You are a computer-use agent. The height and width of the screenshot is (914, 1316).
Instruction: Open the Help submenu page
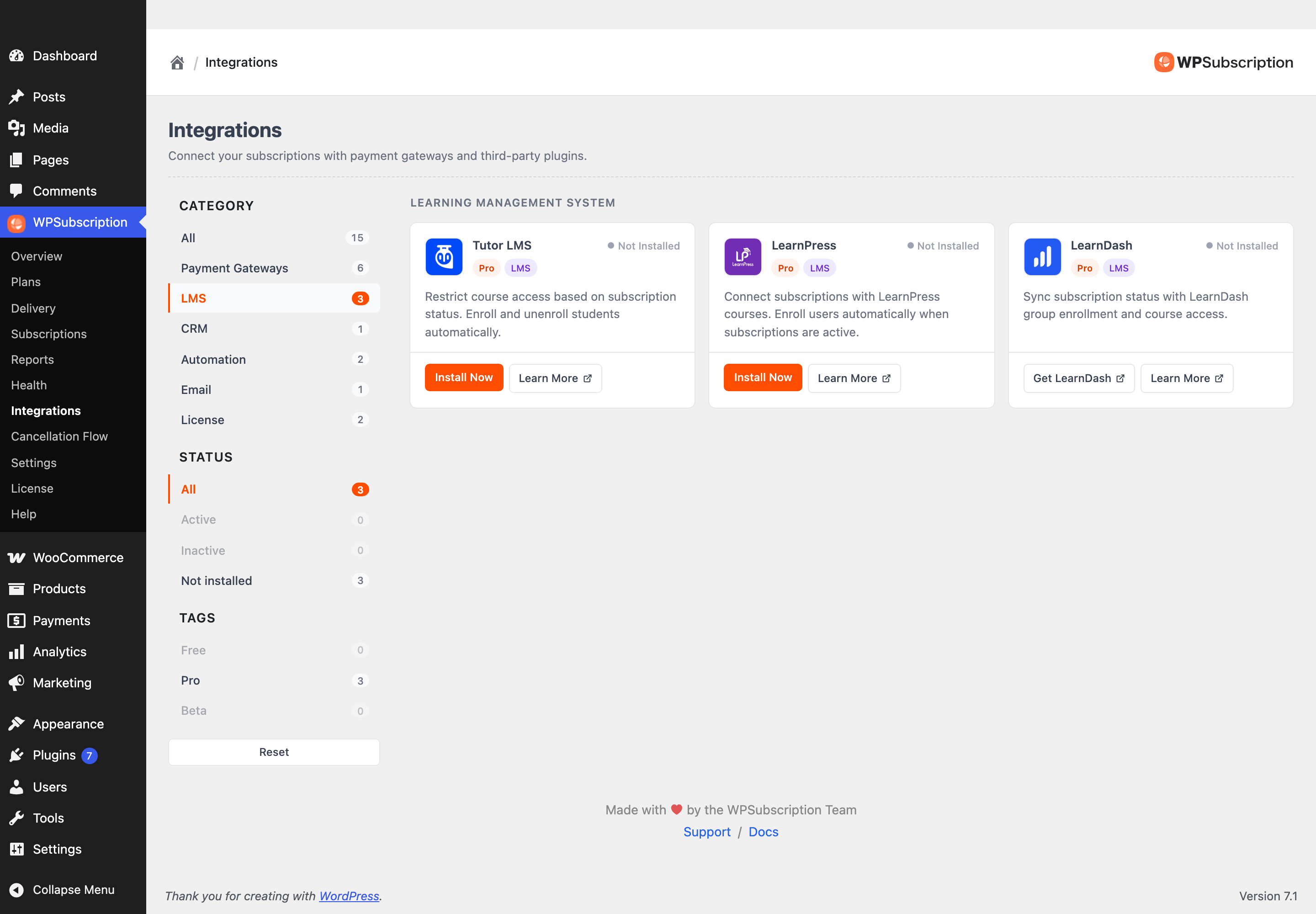[x=23, y=514]
